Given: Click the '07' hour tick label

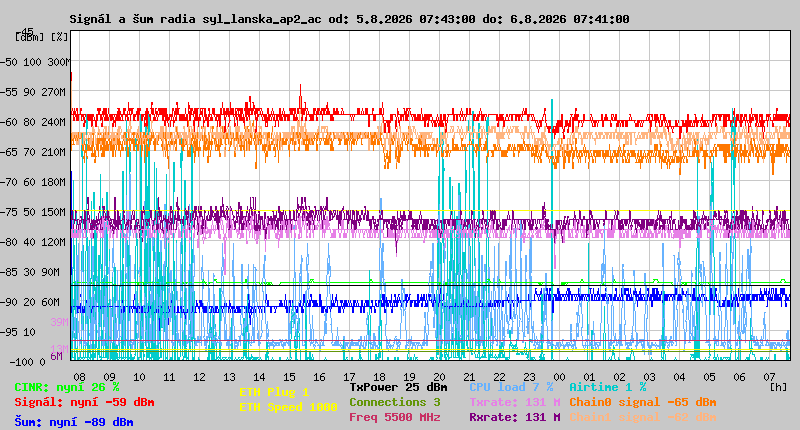Looking at the screenshot, I should point(769,377).
